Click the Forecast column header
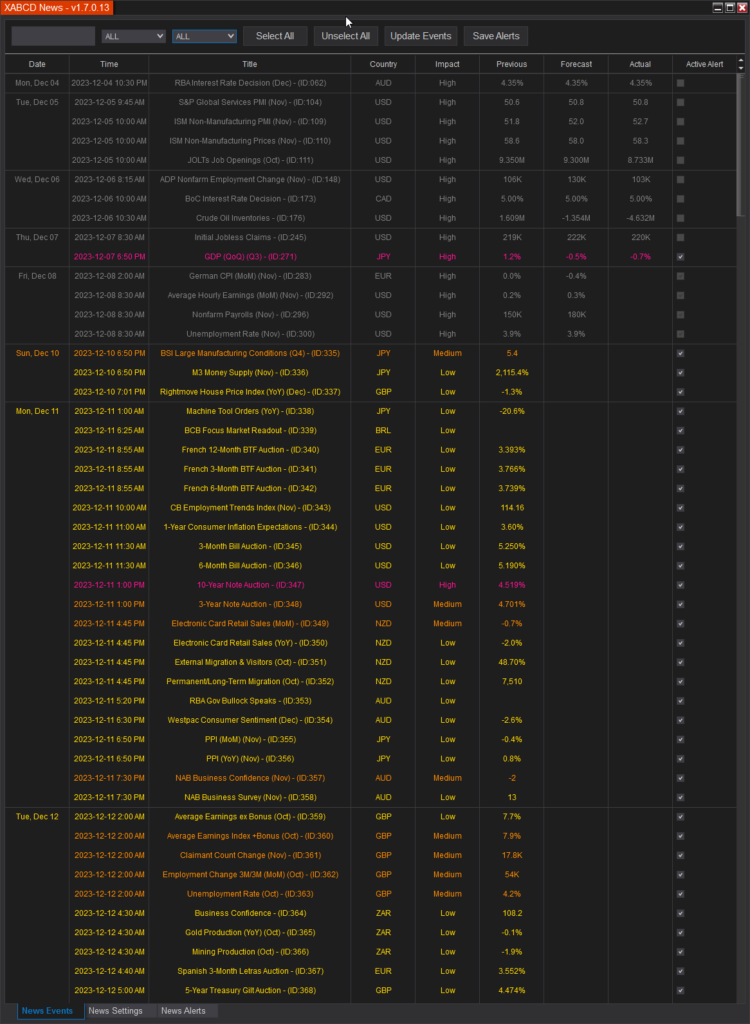The width and height of the screenshot is (750, 1024). point(576,64)
